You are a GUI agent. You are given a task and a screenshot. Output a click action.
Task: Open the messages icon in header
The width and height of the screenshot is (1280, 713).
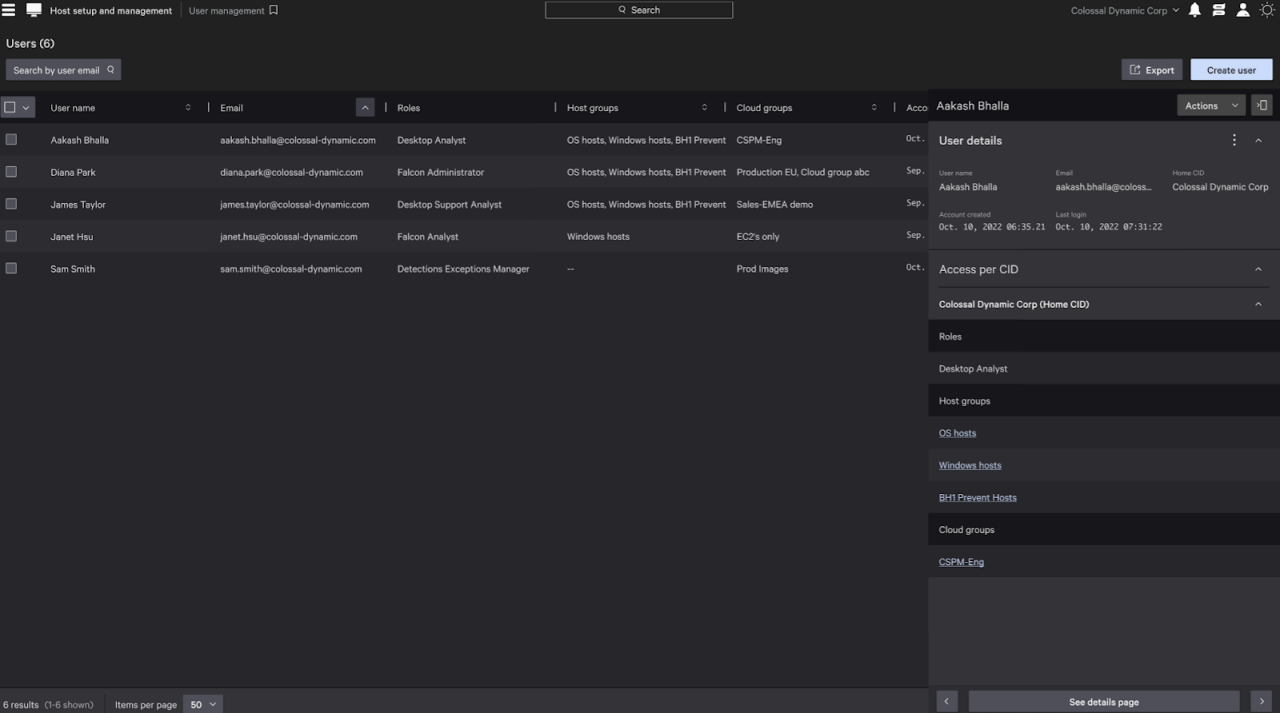pos(1218,10)
